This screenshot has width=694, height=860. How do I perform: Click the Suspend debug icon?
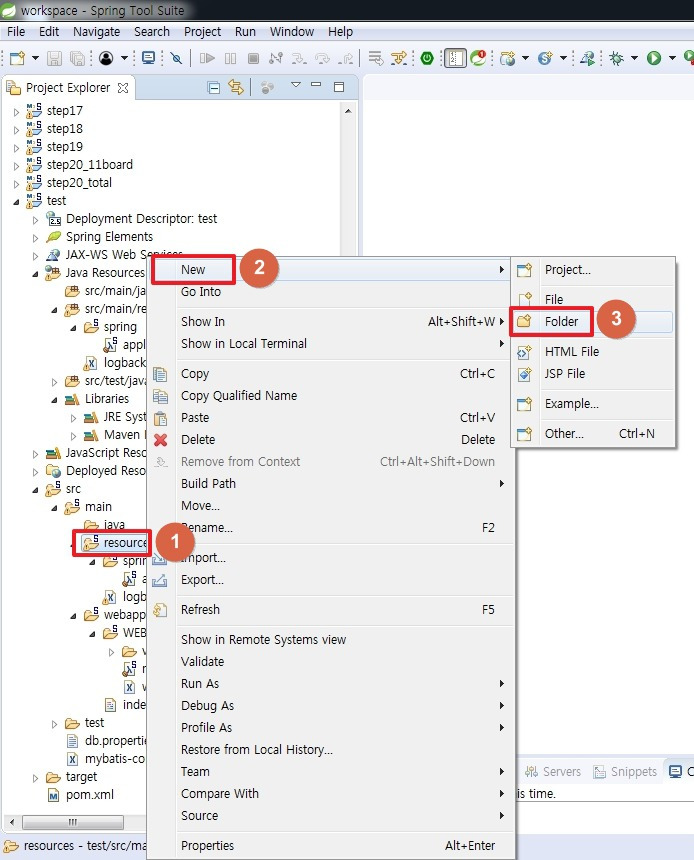click(230, 58)
